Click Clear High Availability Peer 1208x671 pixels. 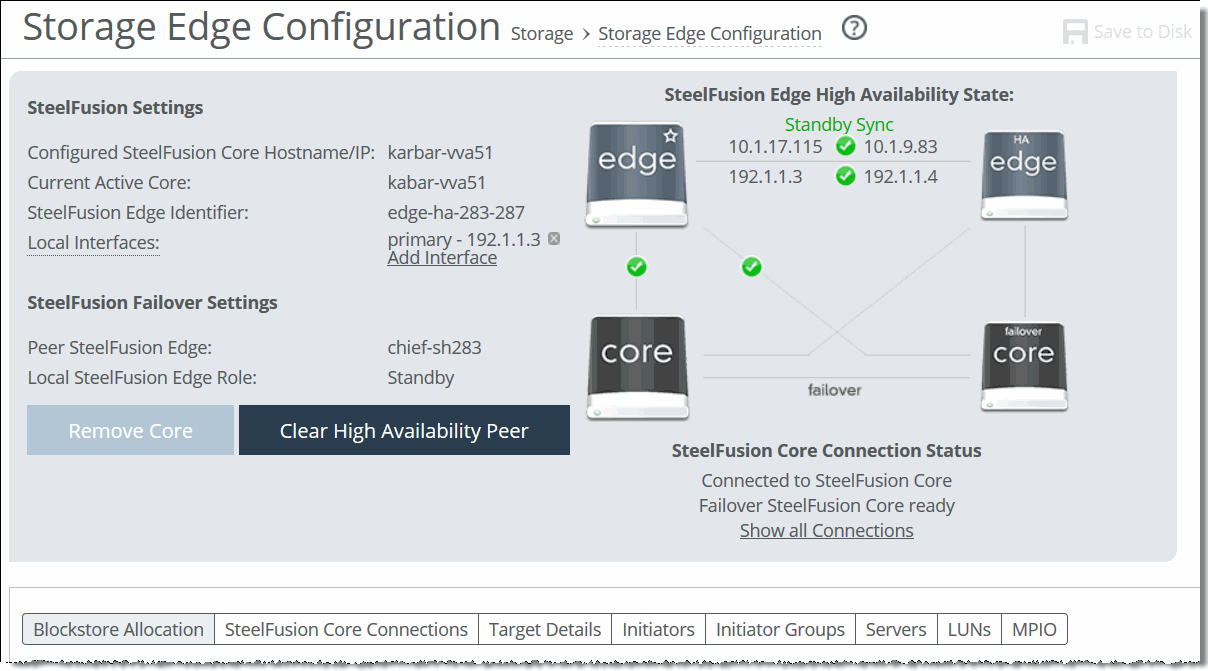coord(404,430)
